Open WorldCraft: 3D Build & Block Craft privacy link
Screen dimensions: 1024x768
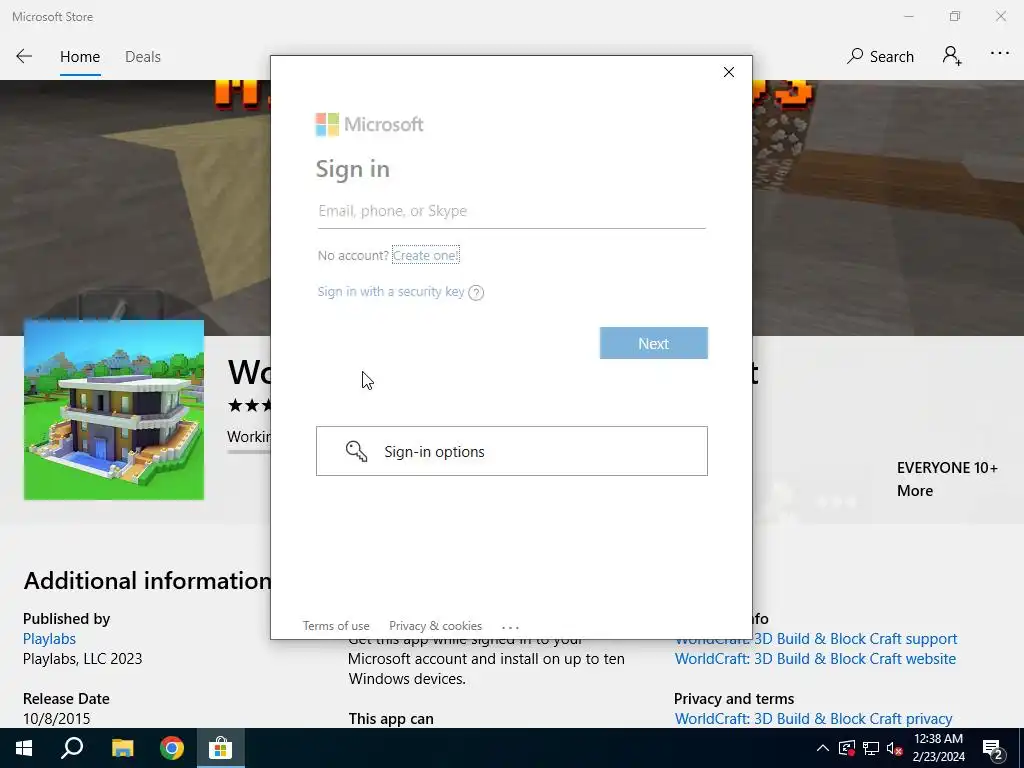coord(813,718)
